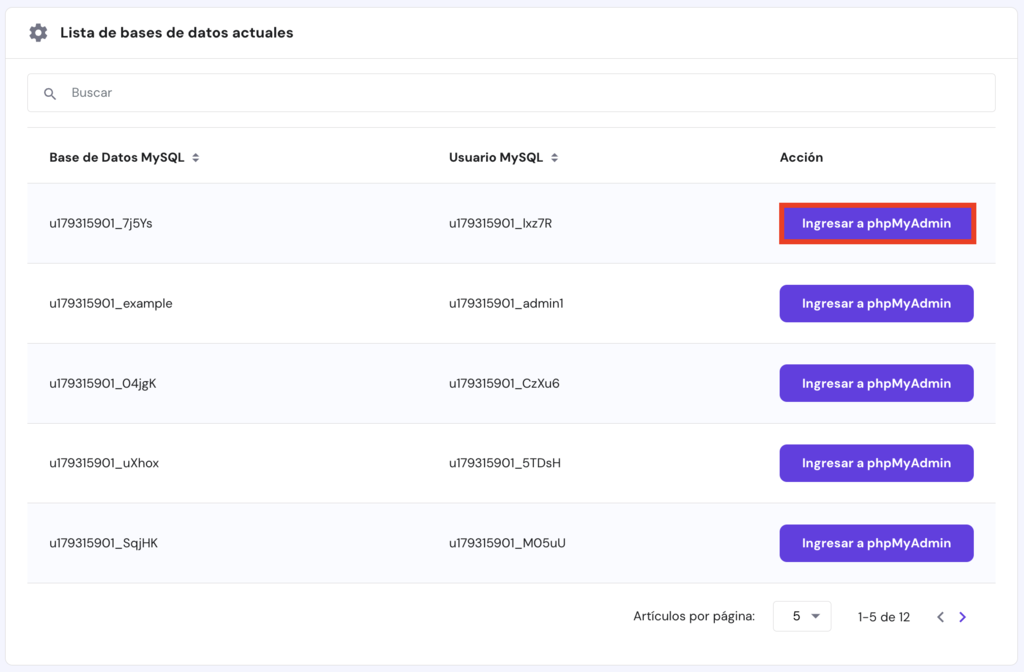Open phpMyAdmin for database u179315901_example

coord(876,303)
